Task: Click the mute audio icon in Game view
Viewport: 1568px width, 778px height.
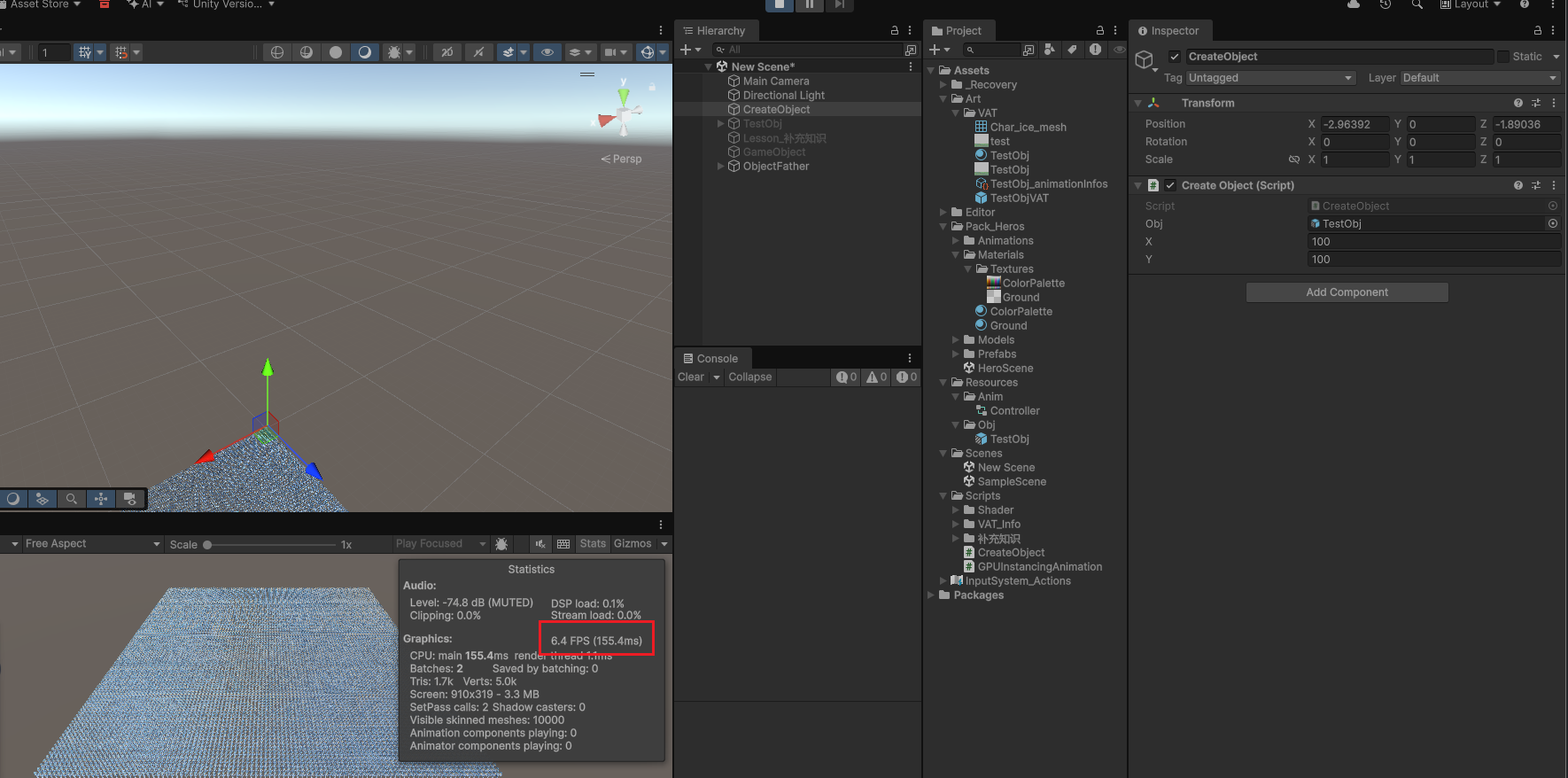Action: tap(539, 544)
